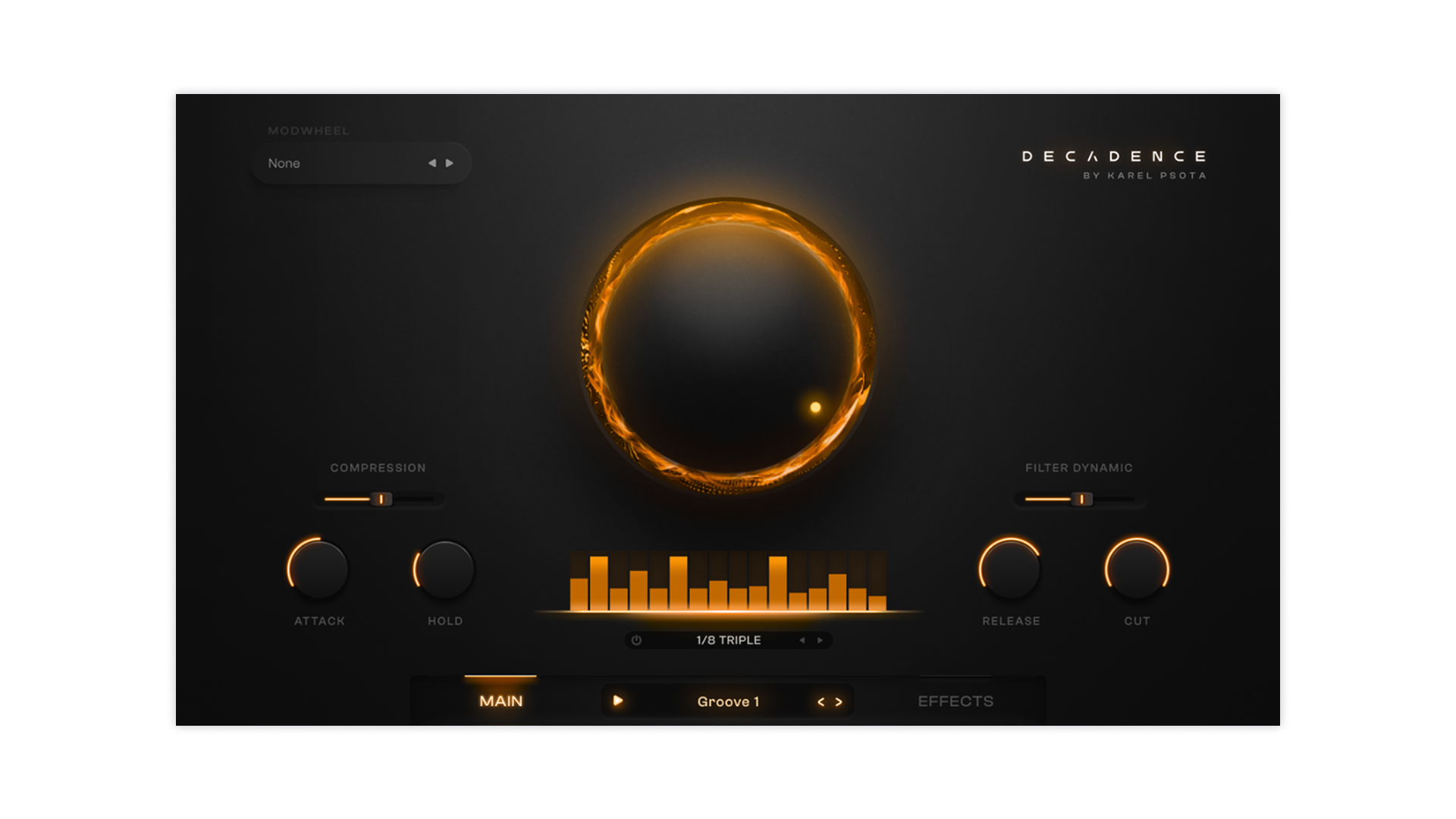Switch to the Effects tab
The image size is (1456, 819).
(955, 701)
